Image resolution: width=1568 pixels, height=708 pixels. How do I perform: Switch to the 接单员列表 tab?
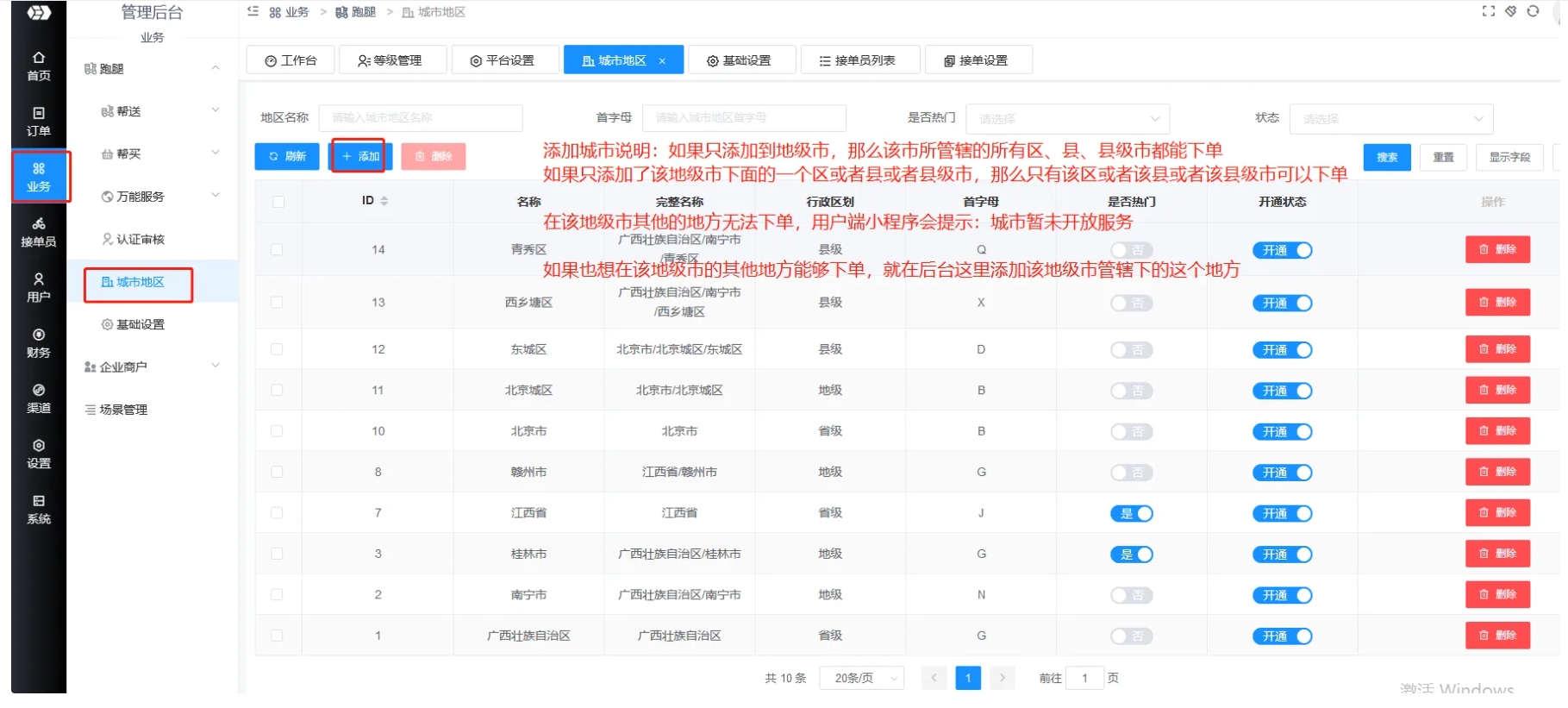point(859,60)
